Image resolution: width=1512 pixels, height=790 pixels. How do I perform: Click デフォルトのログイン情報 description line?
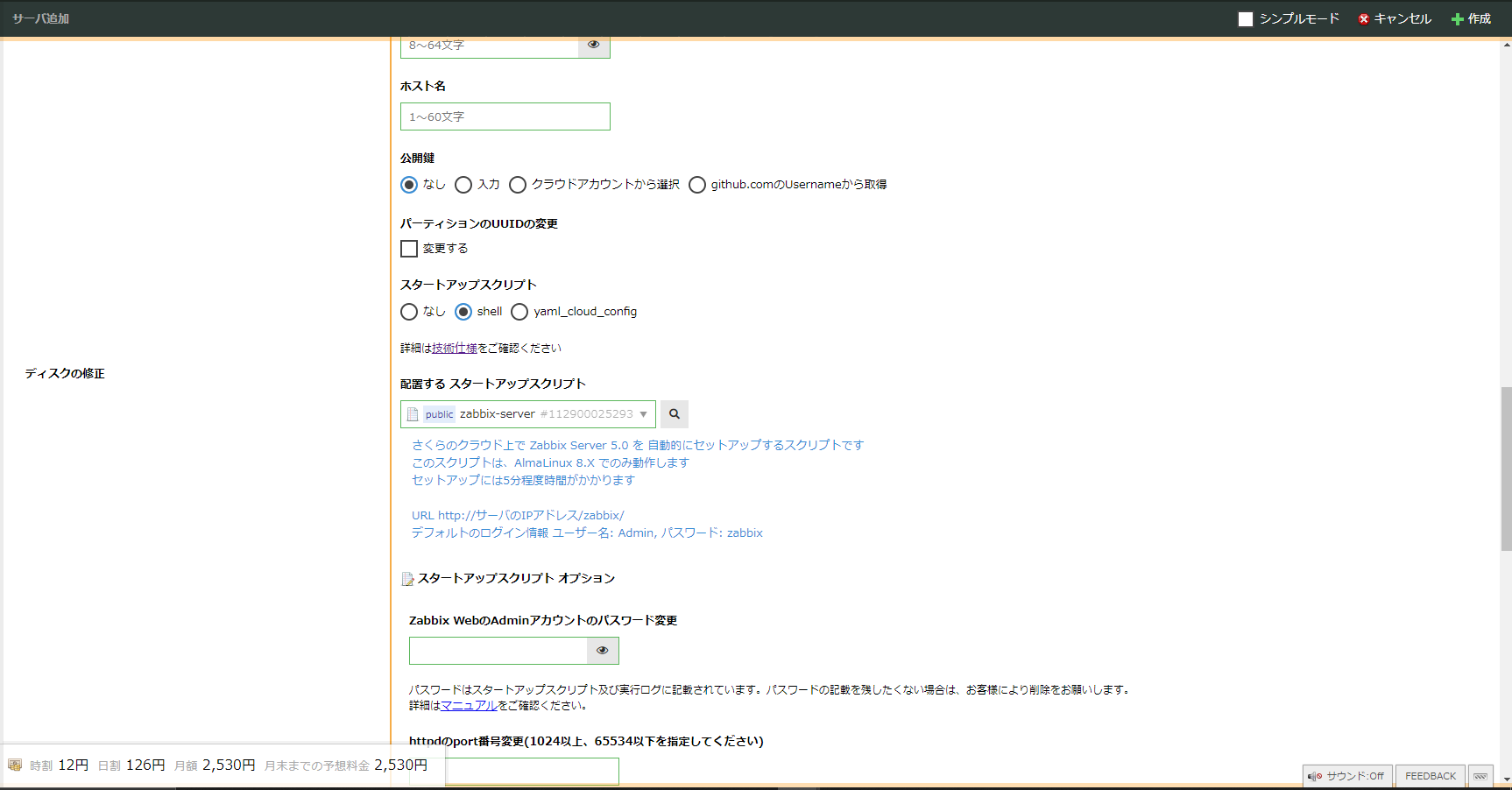pos(587,533)
